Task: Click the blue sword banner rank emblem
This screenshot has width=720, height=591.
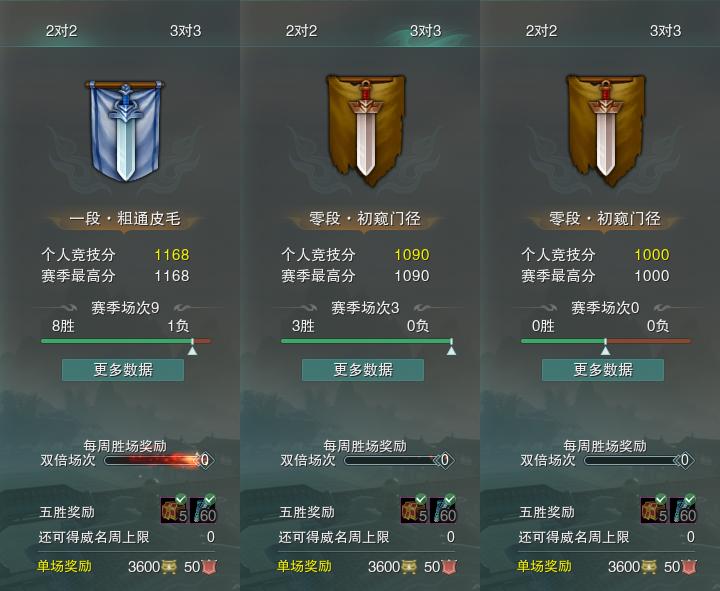Action: pos(125,130)
